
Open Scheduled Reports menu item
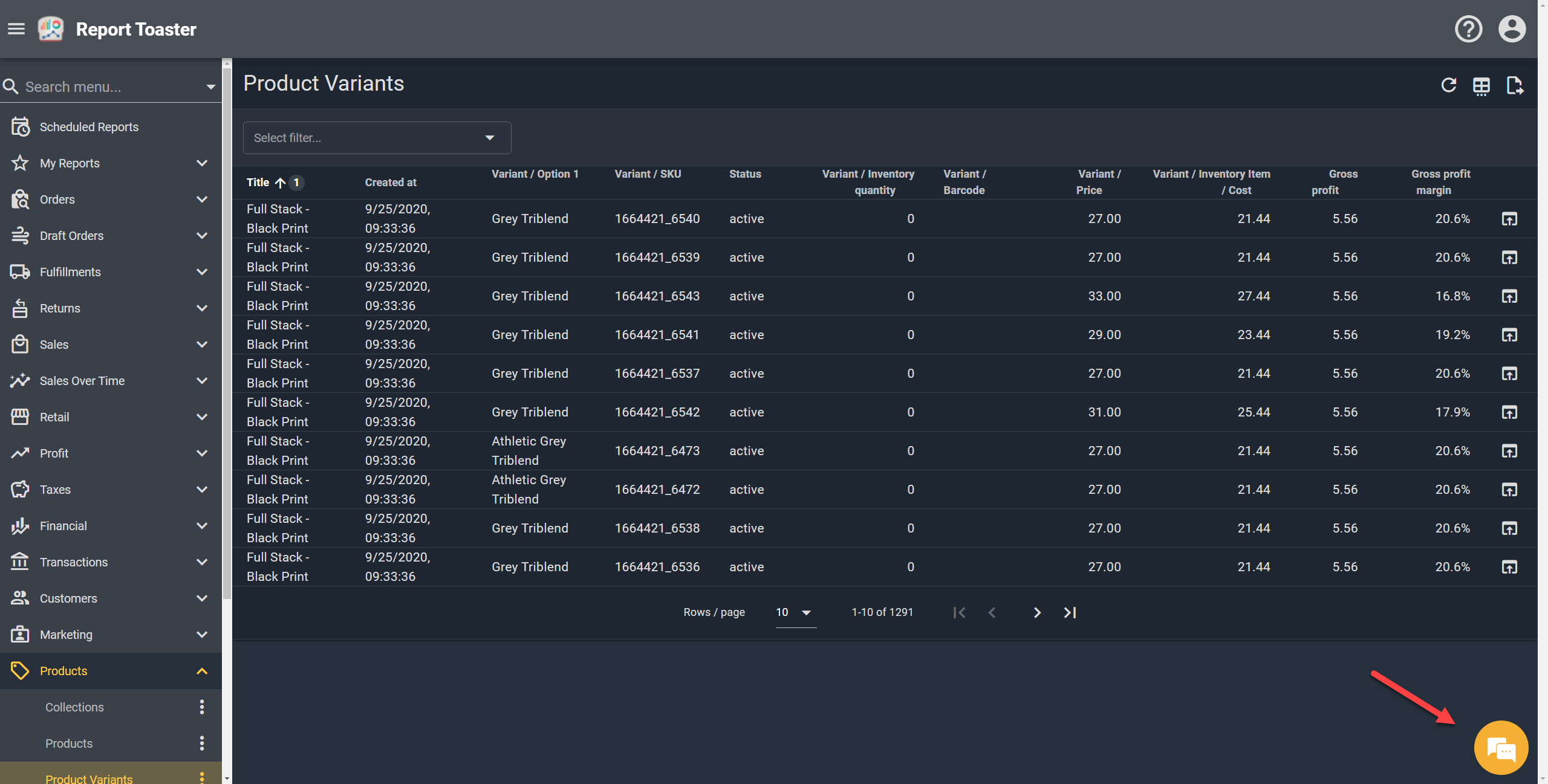click(x=89, y=127)
